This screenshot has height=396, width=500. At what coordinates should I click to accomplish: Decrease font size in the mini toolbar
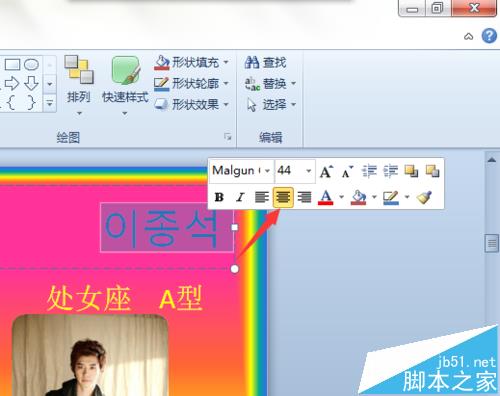(x=347, y=171)
